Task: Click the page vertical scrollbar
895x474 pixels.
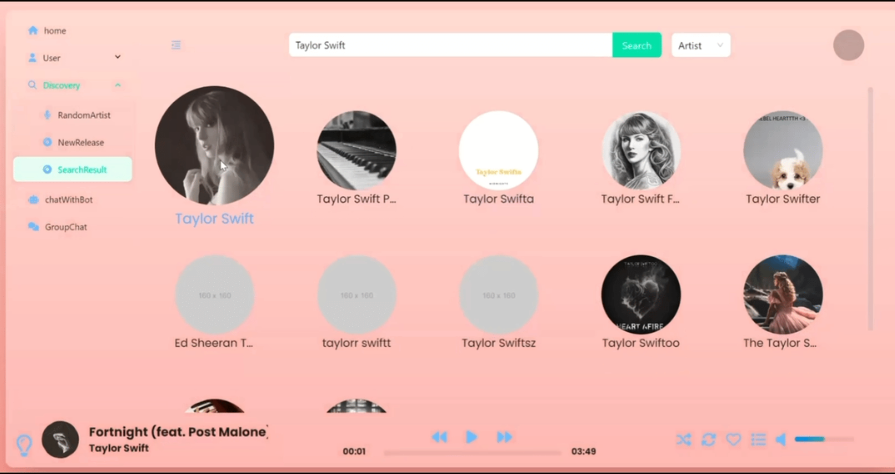Action: click(870, 208)
